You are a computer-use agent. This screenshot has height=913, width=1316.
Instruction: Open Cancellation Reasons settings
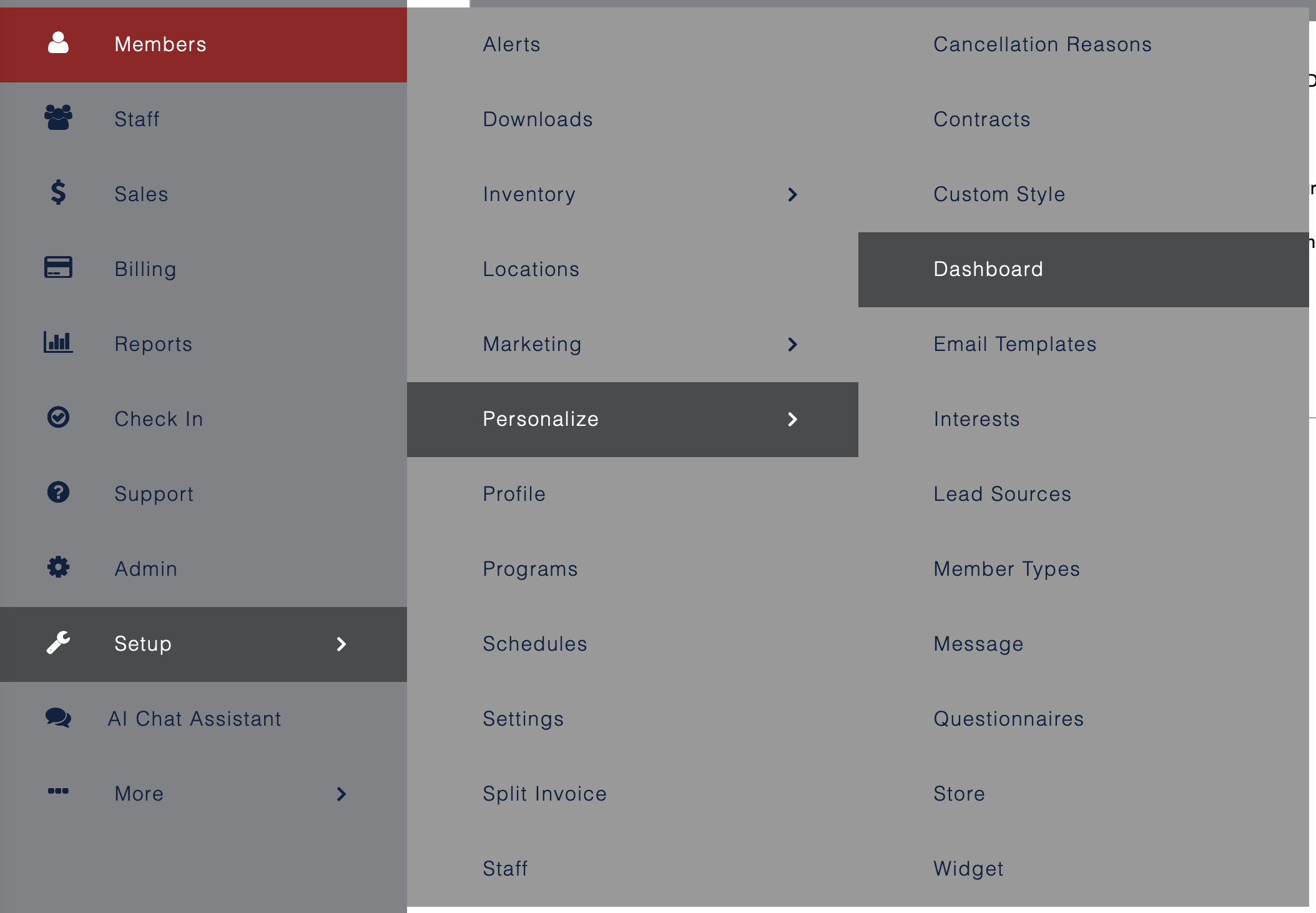click(1042, 44)
